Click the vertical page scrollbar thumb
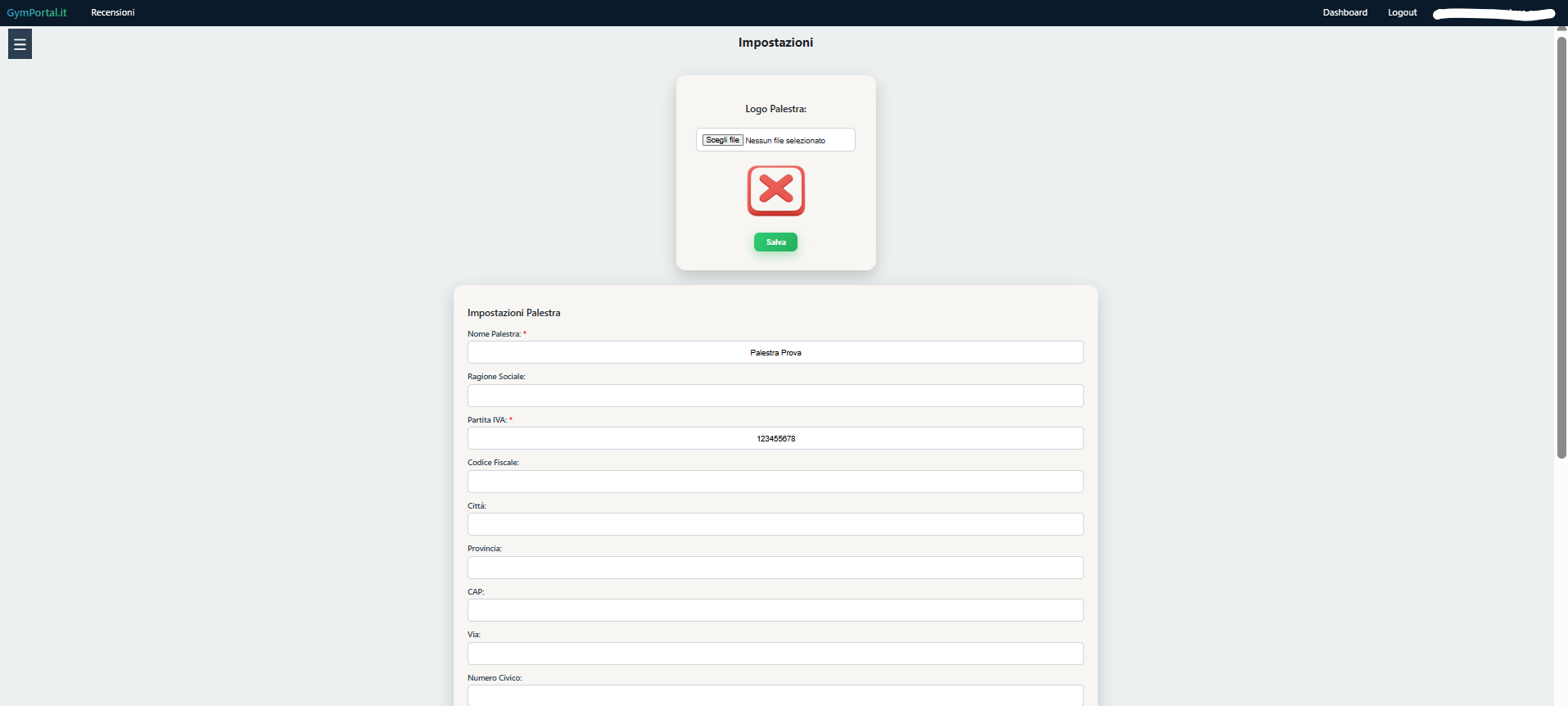The height and width of the screenshot is (706, 1568). click(1561, 246)
